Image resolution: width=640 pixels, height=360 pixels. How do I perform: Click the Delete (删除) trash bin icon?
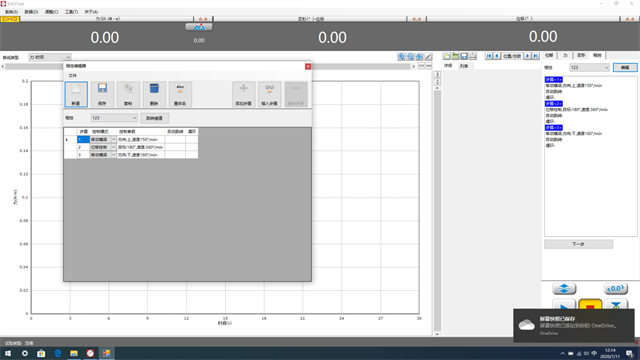click(x=154, y=94)
